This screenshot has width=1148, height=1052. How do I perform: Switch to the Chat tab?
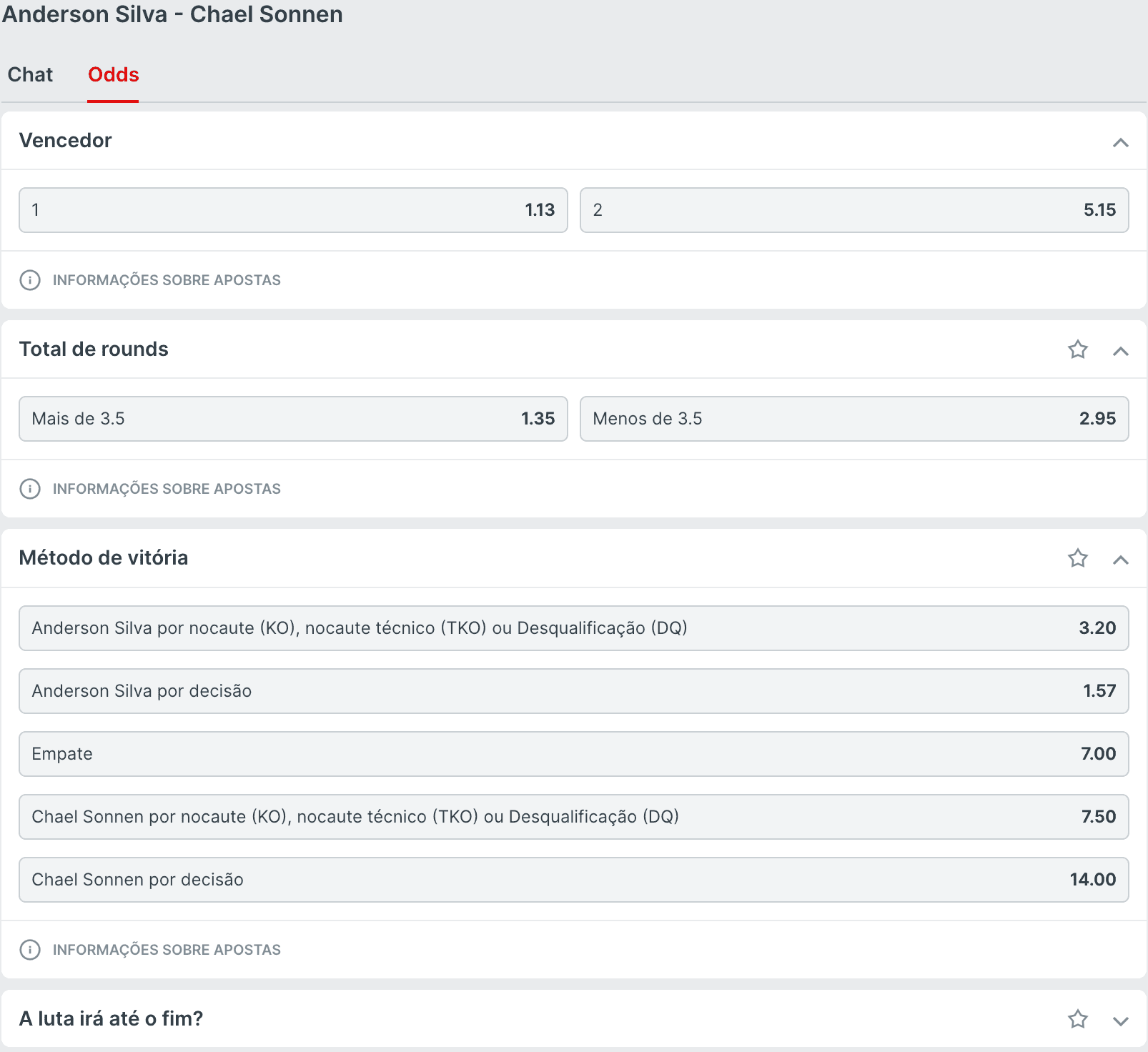coord(30,74)
